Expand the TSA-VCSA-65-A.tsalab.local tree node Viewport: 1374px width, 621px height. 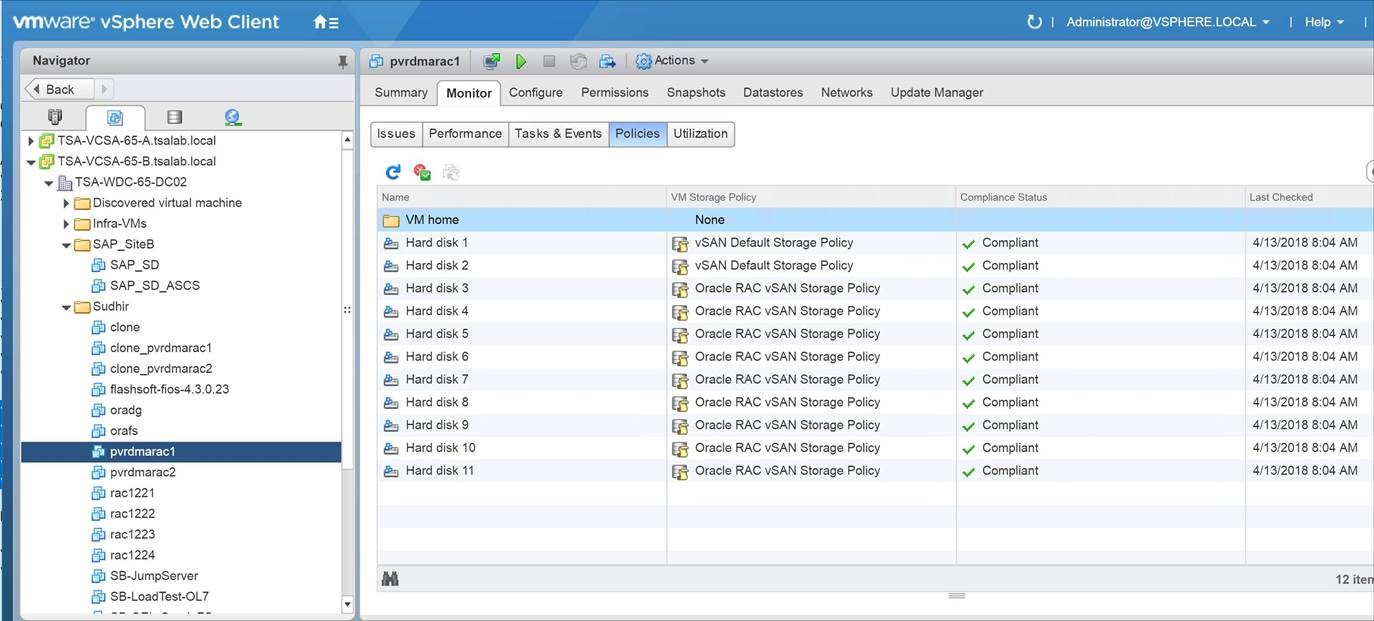click(x=31, y=141)
